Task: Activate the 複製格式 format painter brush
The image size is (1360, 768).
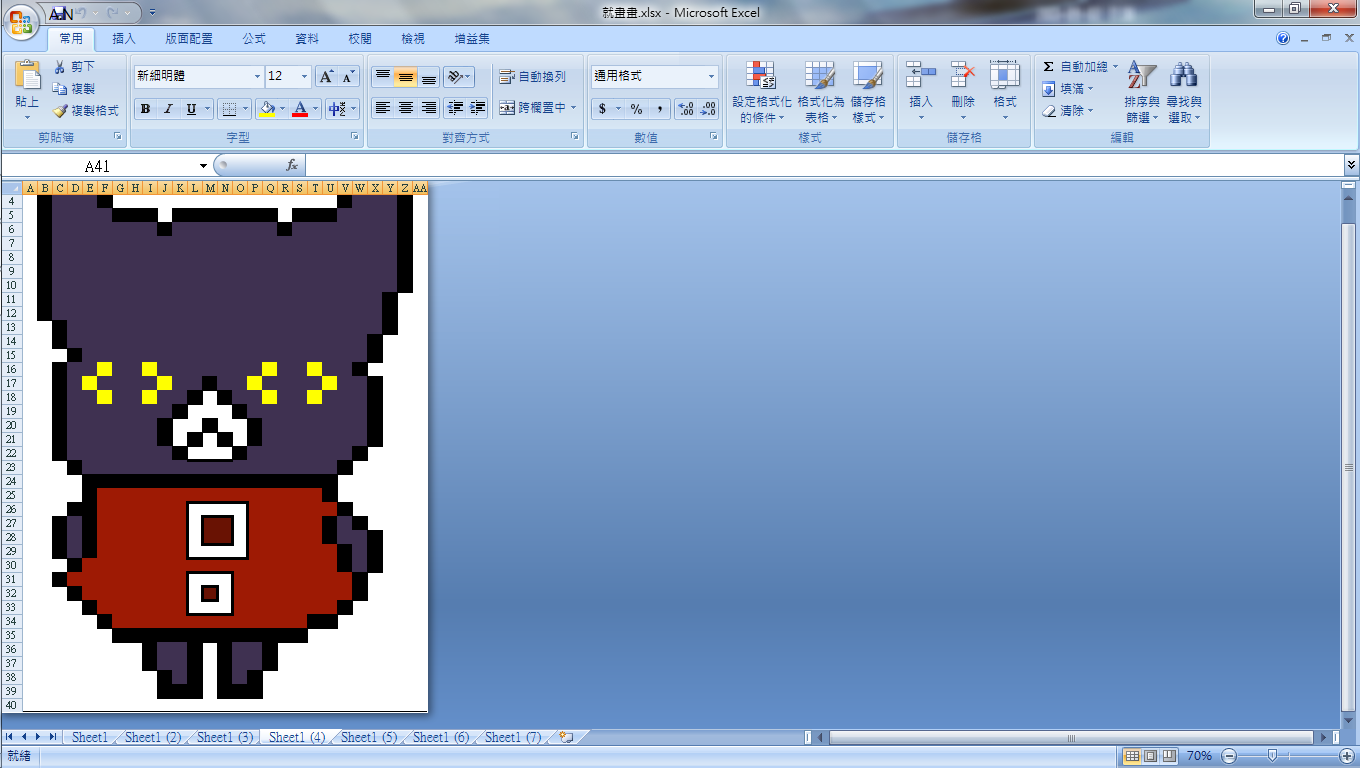Action: coord(86,111)
